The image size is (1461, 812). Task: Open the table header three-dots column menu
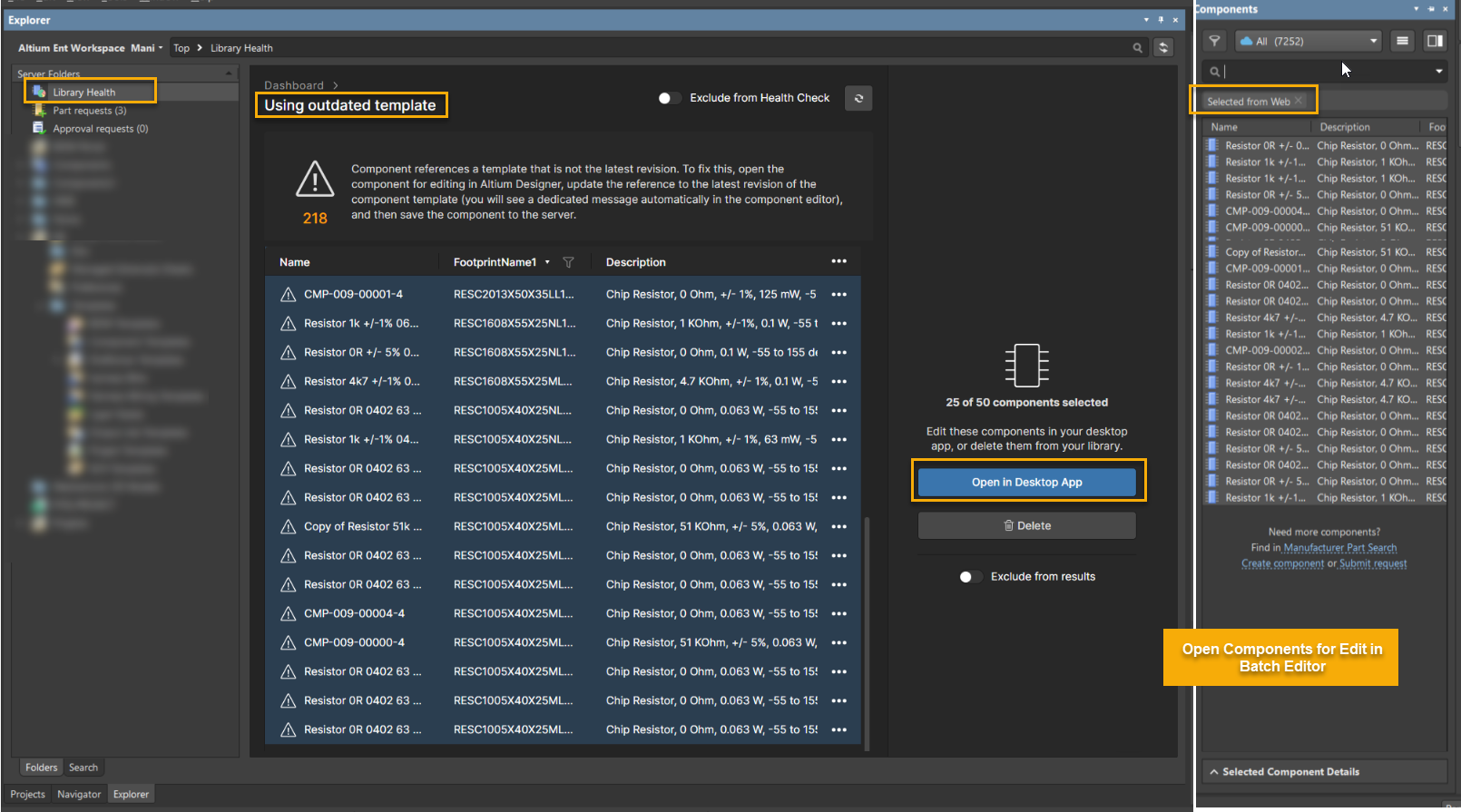pyautogui.click(x=838, y=261)
